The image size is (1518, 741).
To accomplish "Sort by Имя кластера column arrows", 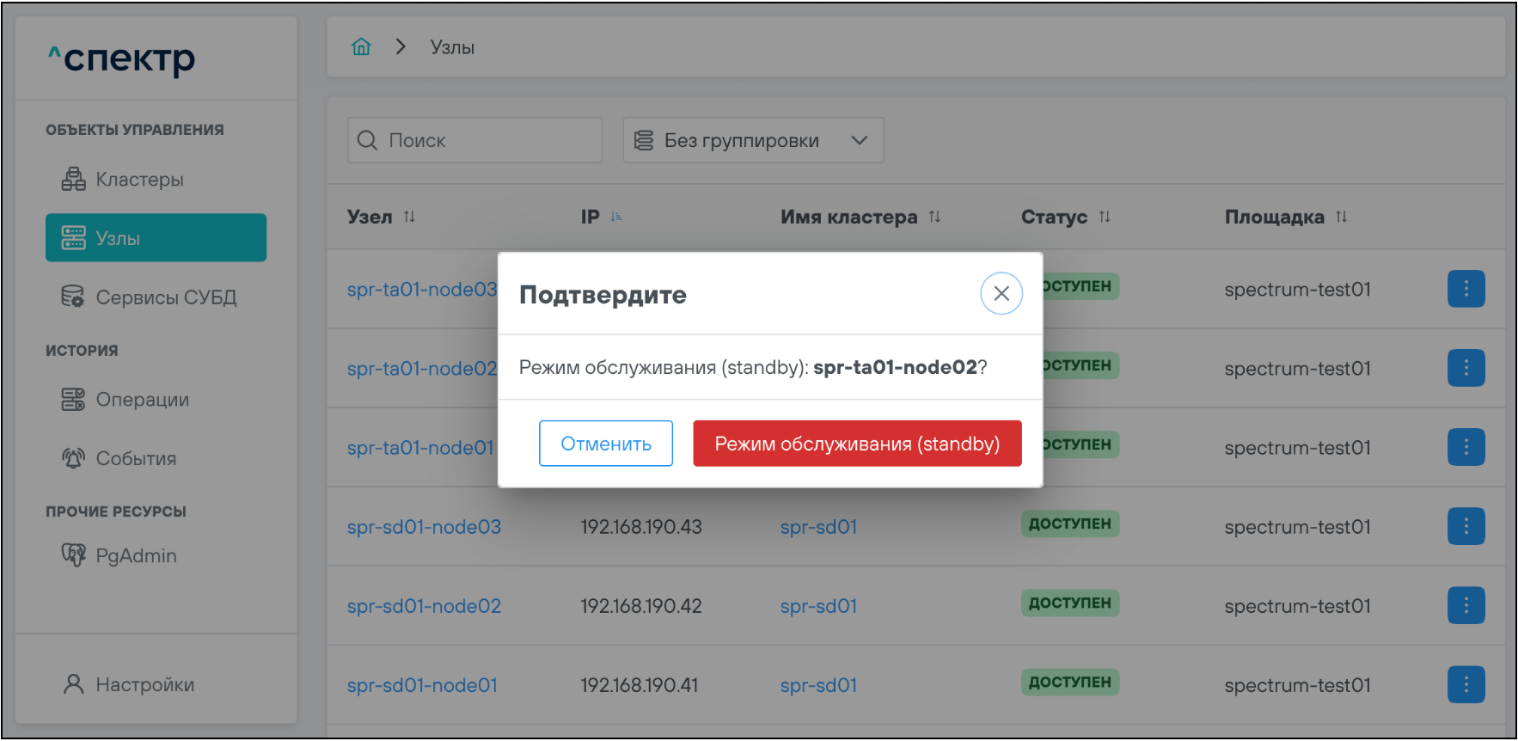I will (934, 217).
